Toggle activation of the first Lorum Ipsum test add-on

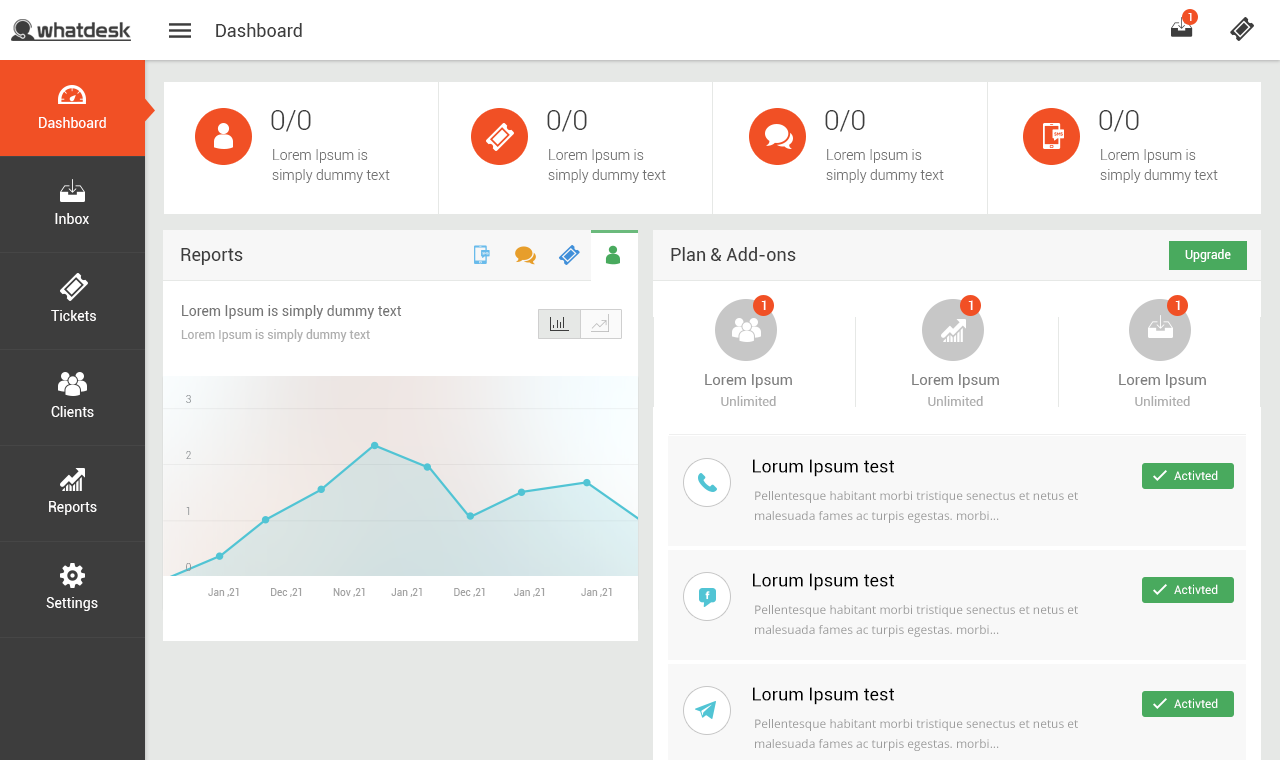click(x=1187, y=476)
